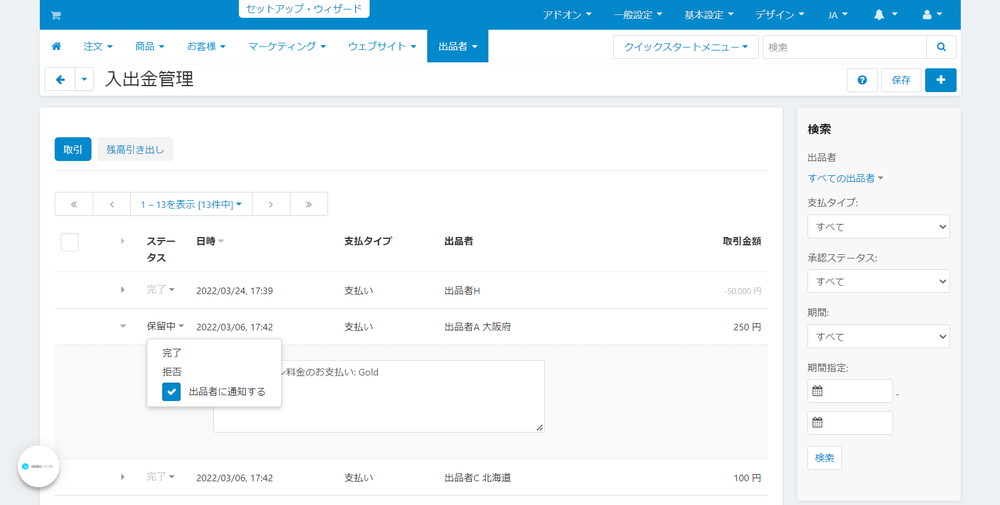Switch to the 残高引き出し tab

135,149
